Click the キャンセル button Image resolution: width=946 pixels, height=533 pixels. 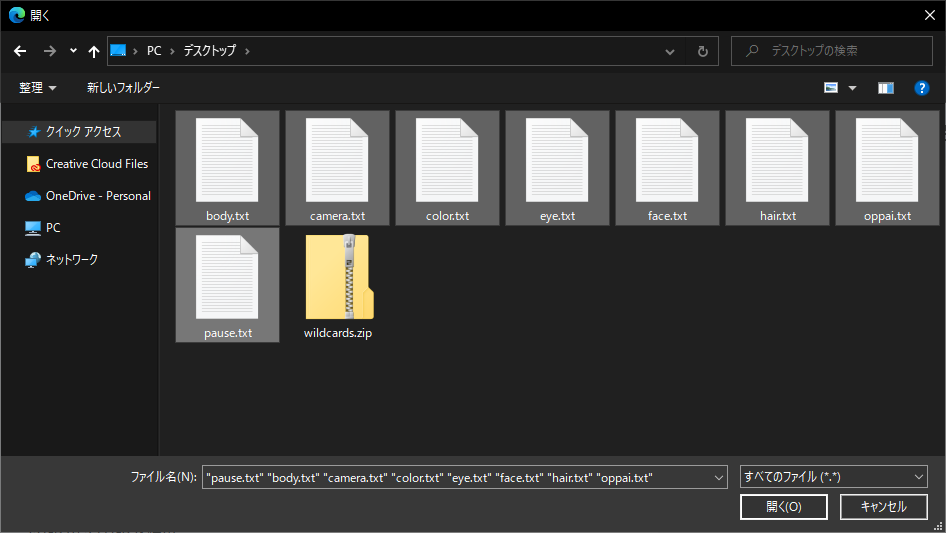[x=883, y=507]
